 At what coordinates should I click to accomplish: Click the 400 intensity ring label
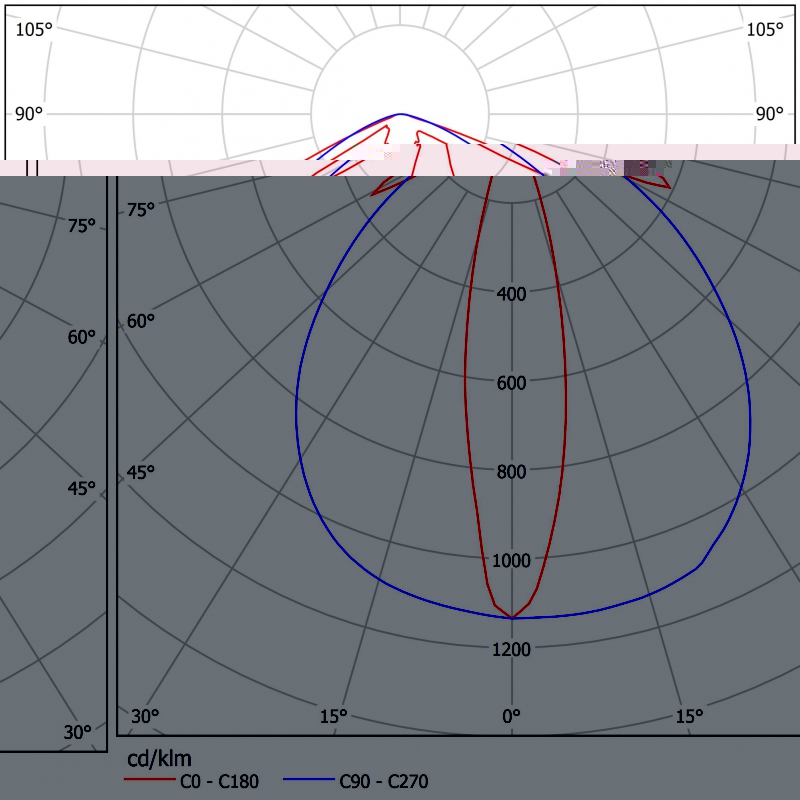(x=511, y=294)
